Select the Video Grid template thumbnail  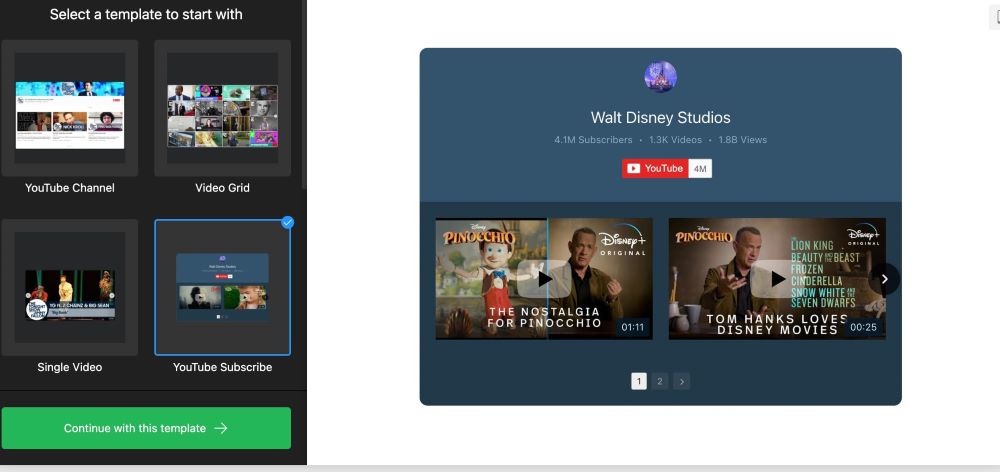tap(223, 108)
